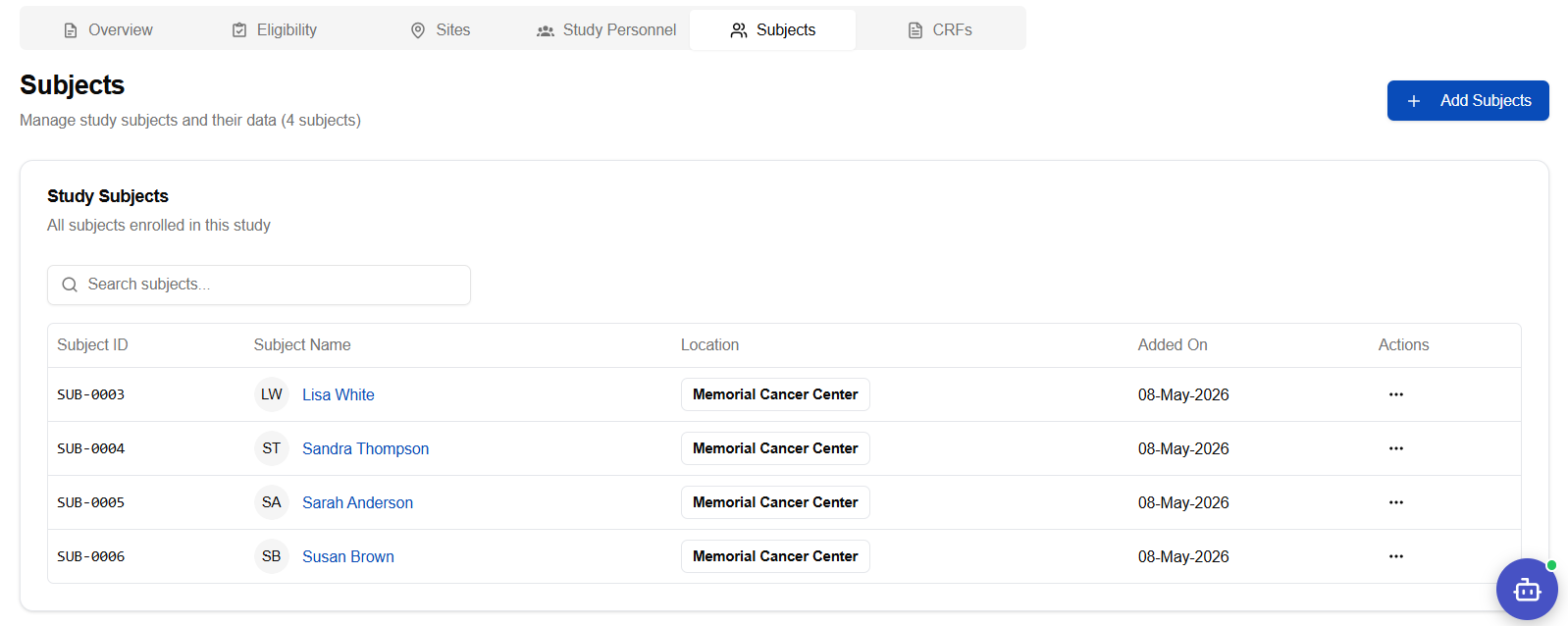The width and height of the screenshot is (1568, 626).
Task: Open the Sites tab
Action: (x=440, y=30)
